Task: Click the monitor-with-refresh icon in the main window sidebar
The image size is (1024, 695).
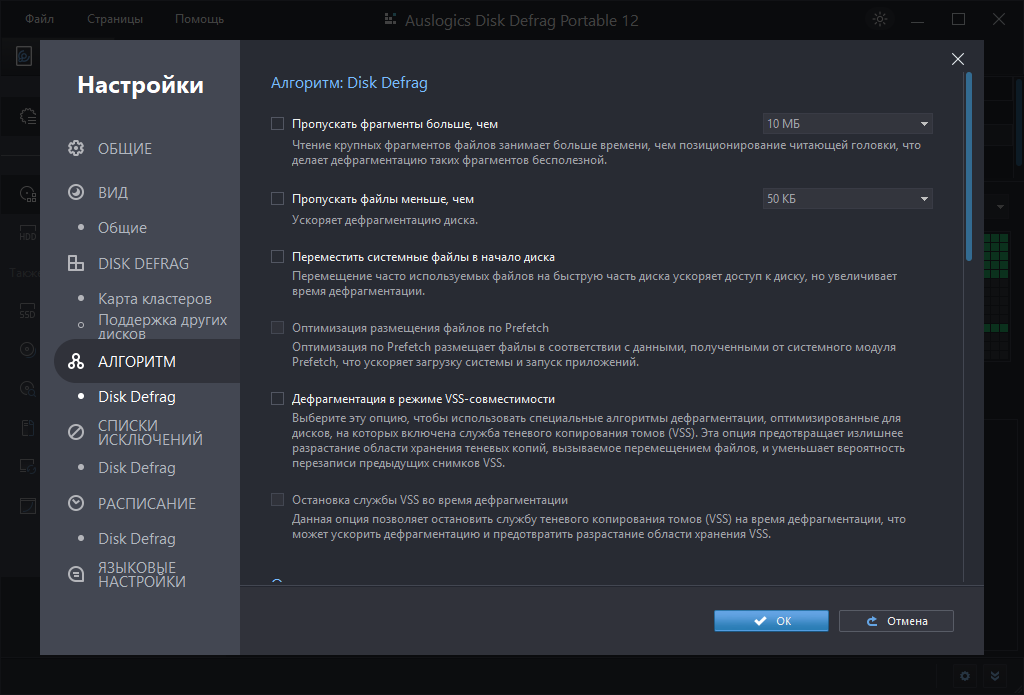Action: [x=27, y=466]
